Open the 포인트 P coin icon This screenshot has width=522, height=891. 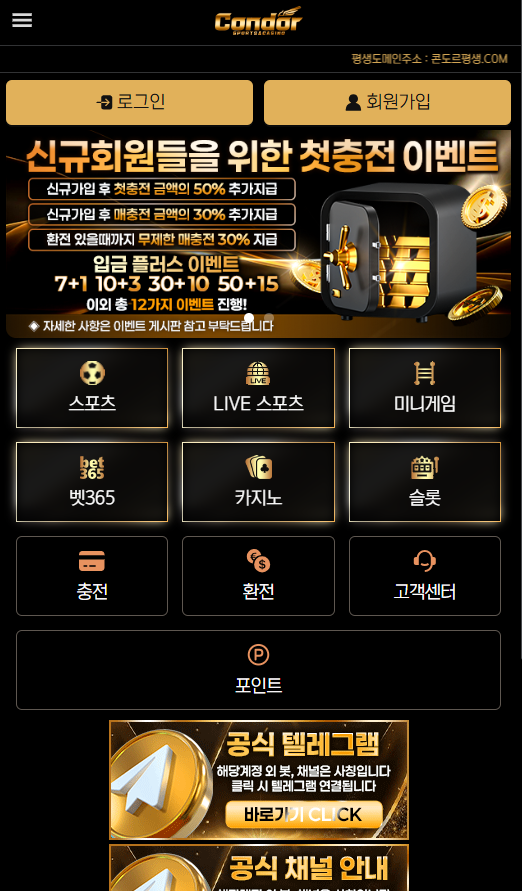point(258,655)
